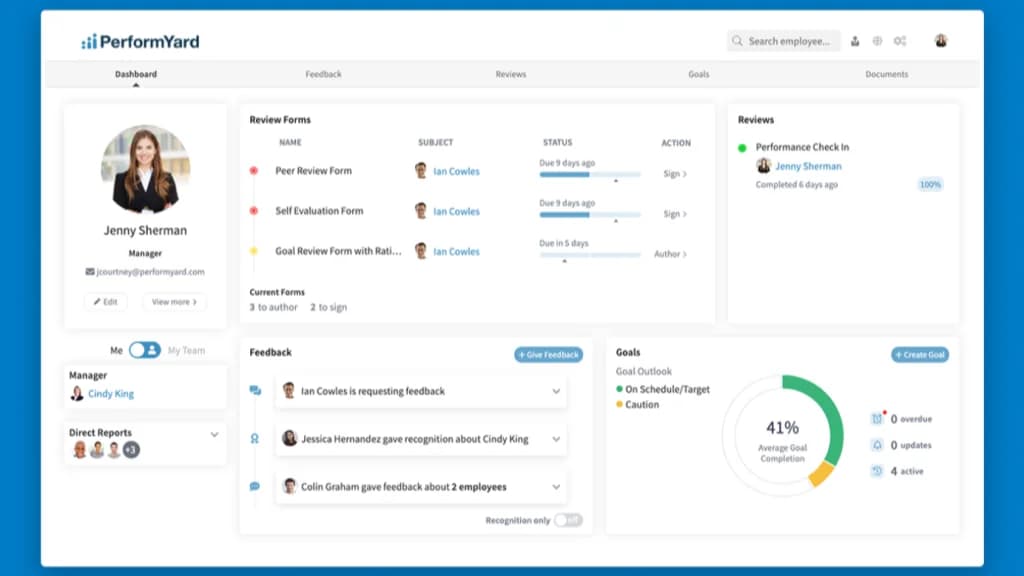Click Cindy King's avatar under Manager
Image resolution: width=1024 pixels, height=576 pixels.
77,393
